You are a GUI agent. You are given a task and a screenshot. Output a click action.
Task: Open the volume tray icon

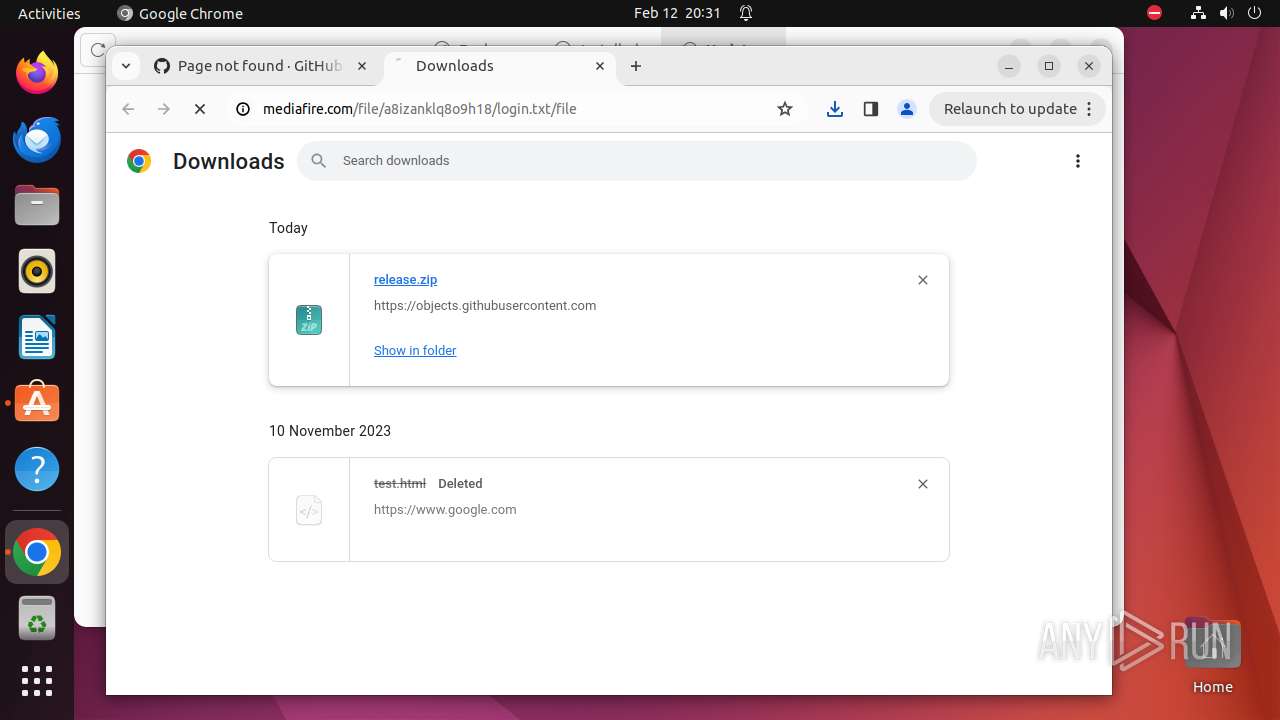click(1227, 13)
